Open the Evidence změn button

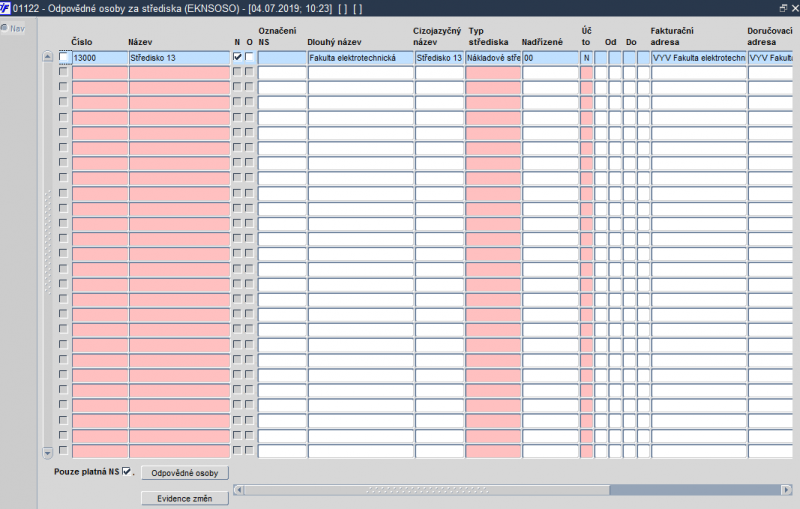tap(185, 498)
